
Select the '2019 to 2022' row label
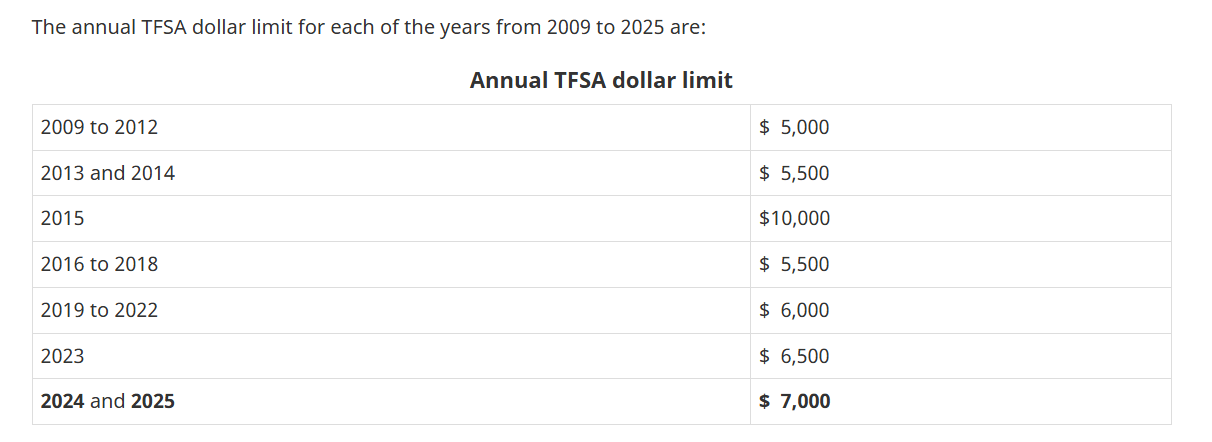point(99,311)
